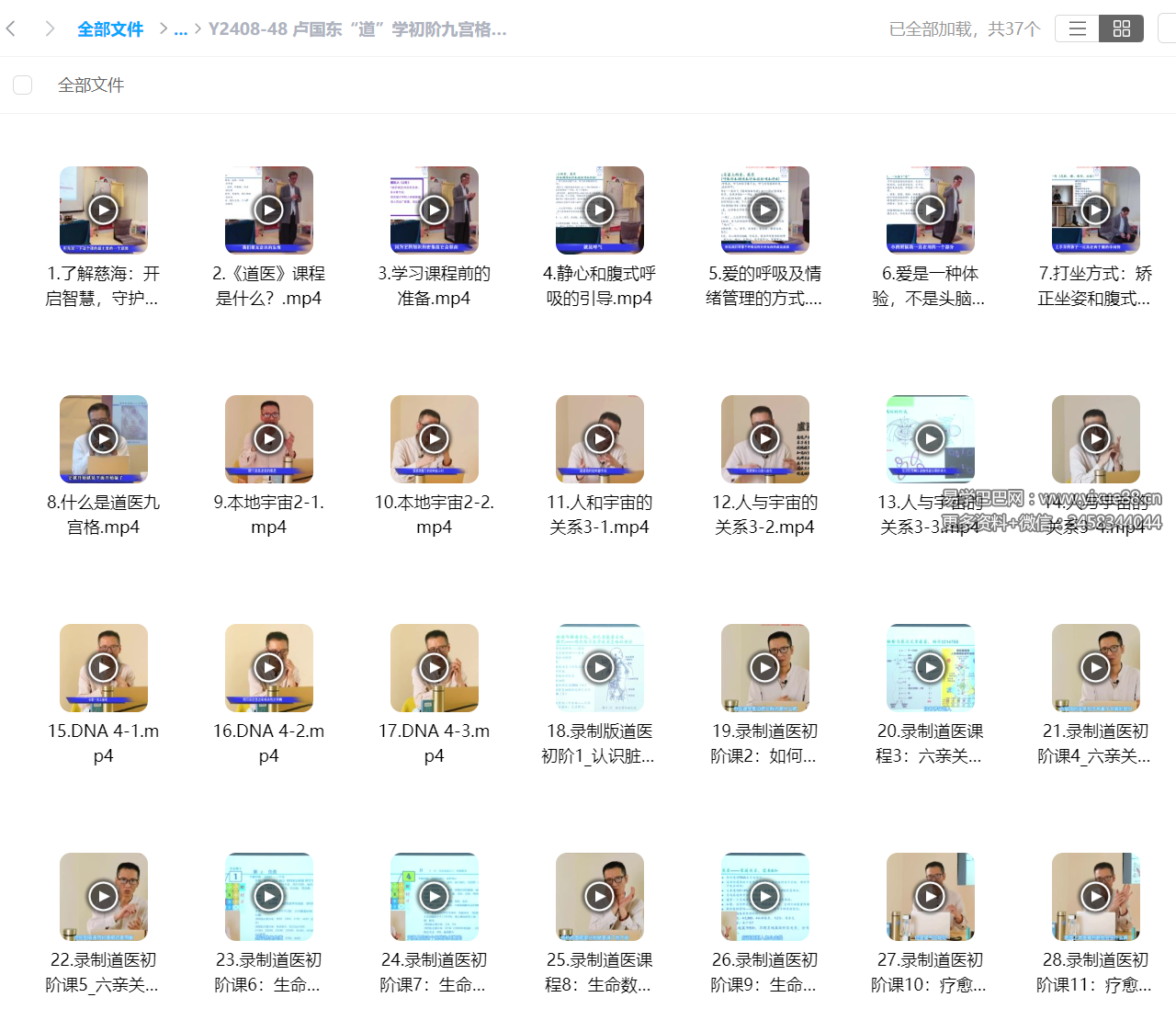Open the 全部文件 breadcrumb link

point(110,29)
